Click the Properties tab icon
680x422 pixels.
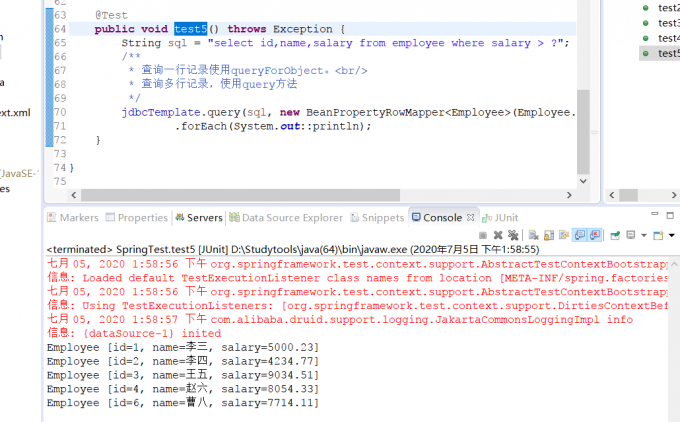pyautogui.click(x=110, y=217)
